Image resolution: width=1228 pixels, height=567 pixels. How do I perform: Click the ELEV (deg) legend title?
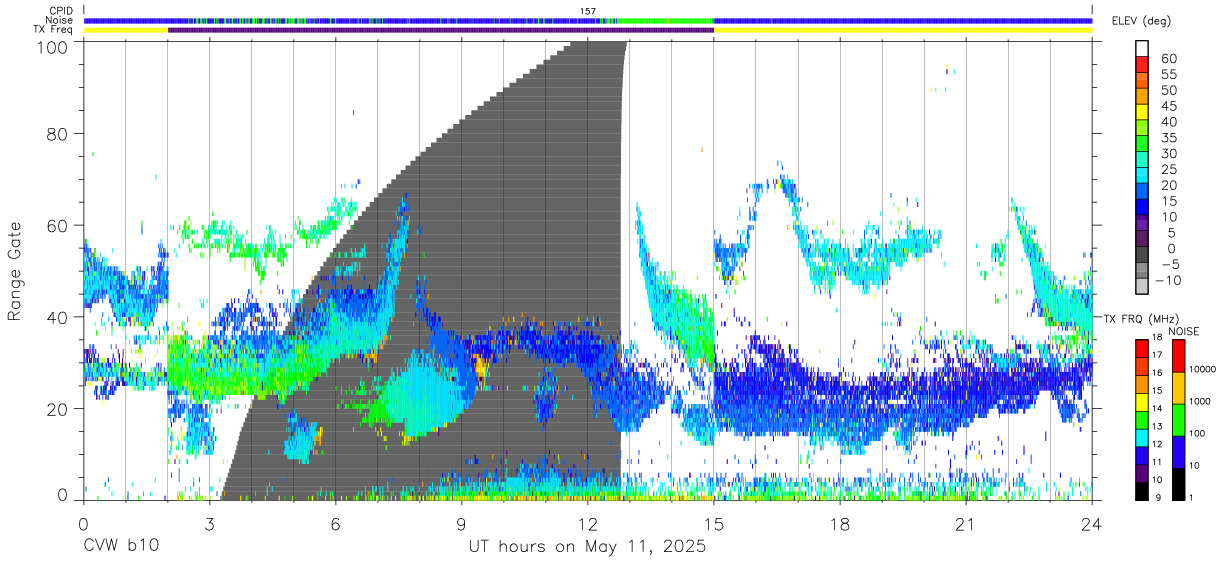coord(1141,21)
